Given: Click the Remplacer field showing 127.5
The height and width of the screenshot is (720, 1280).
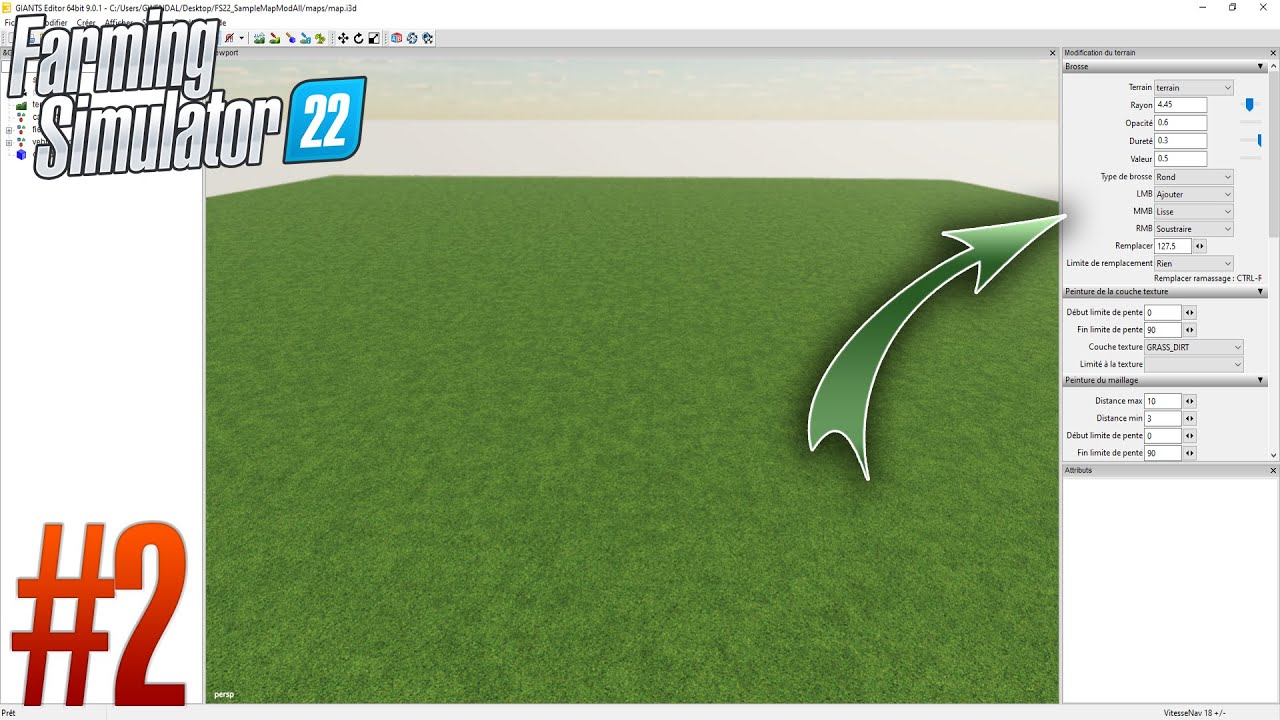Looking at the screenshot, I should click(x=1173, y=246).
